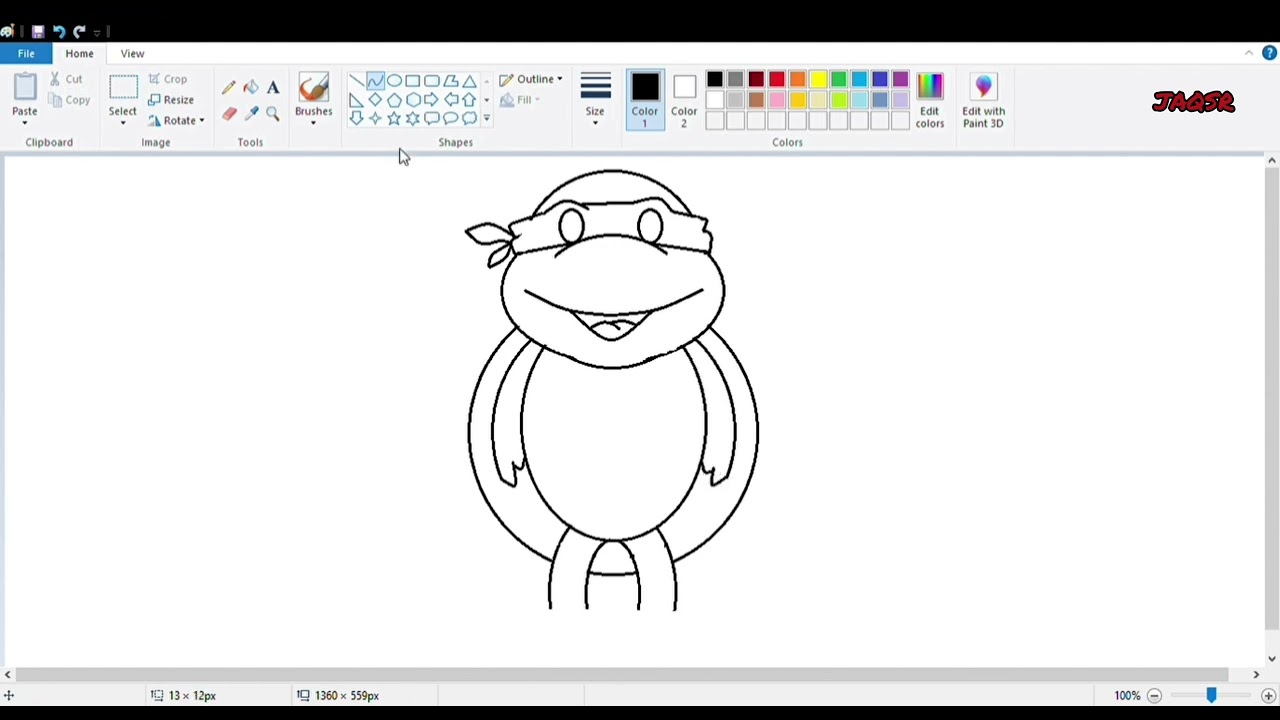Pick the green color swatch
The width and height of the screenshot is (1280, 720).
click(x=839, y=80)
